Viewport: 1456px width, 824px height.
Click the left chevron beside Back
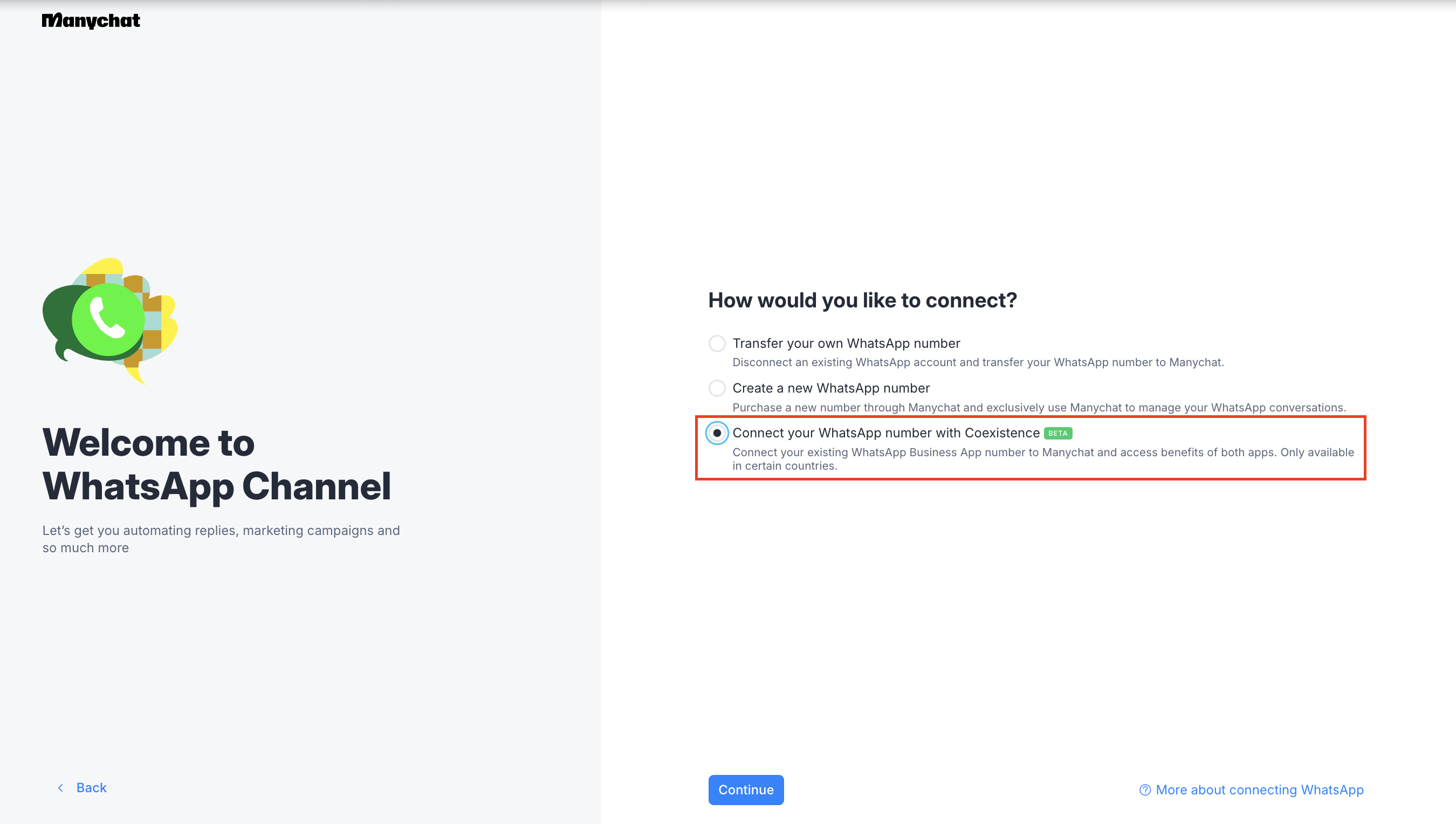point(60,788)
